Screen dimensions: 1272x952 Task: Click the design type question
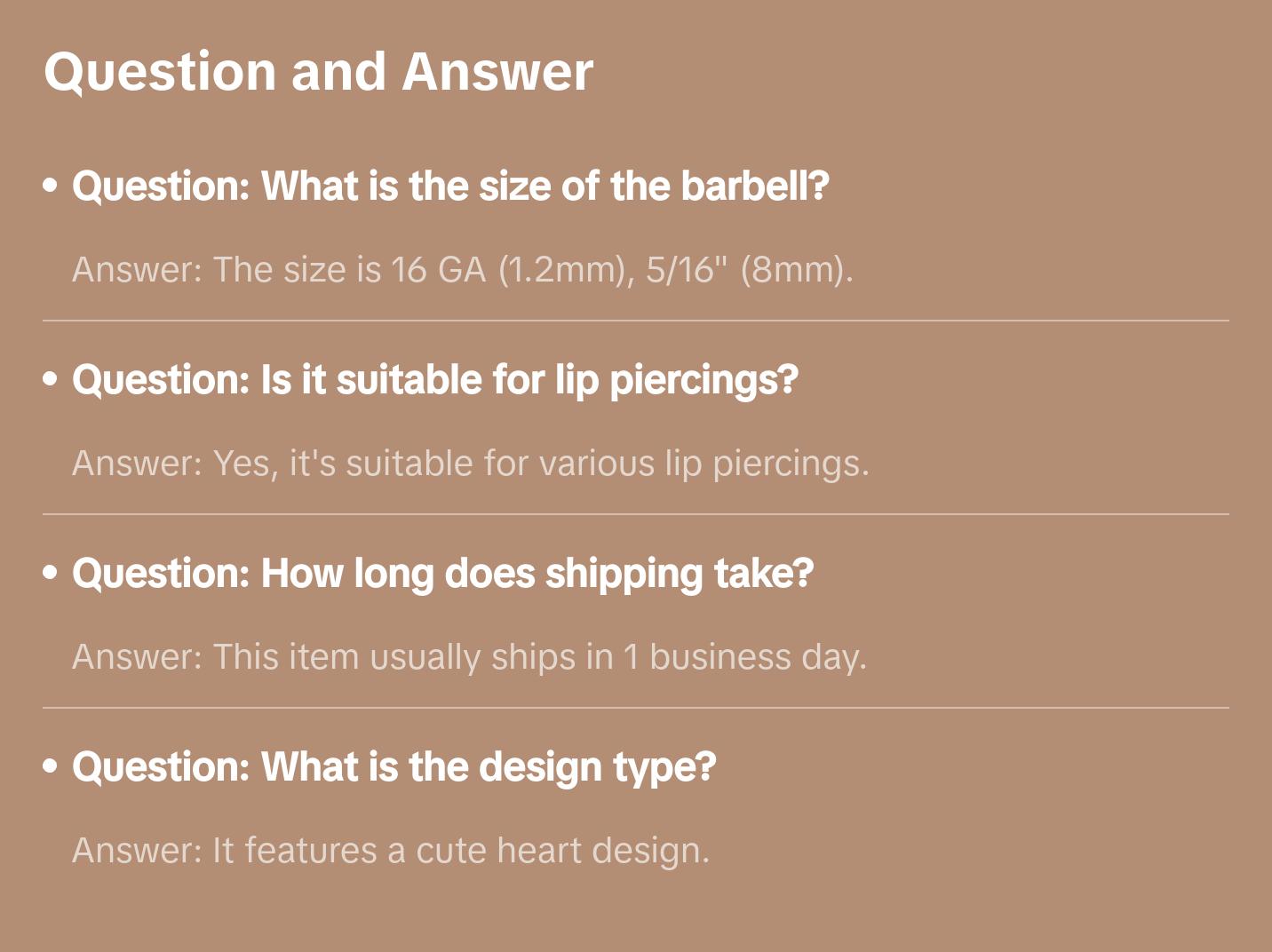(394, 767)
